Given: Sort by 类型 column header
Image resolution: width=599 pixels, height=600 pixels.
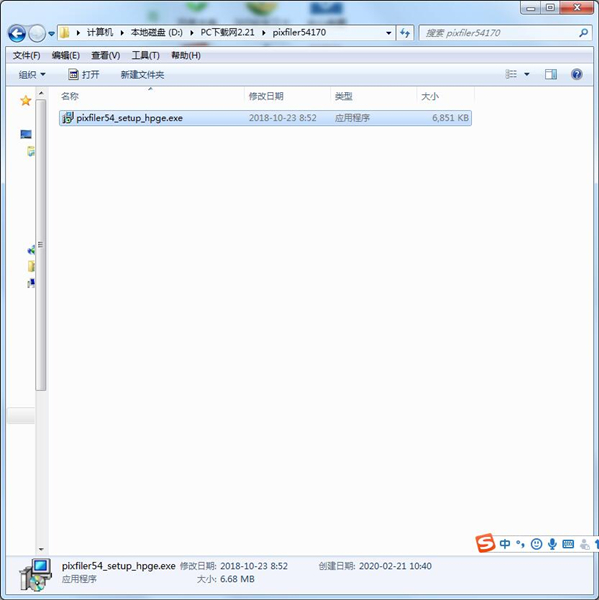Looking at the screenshot, I should coord(373,96).
